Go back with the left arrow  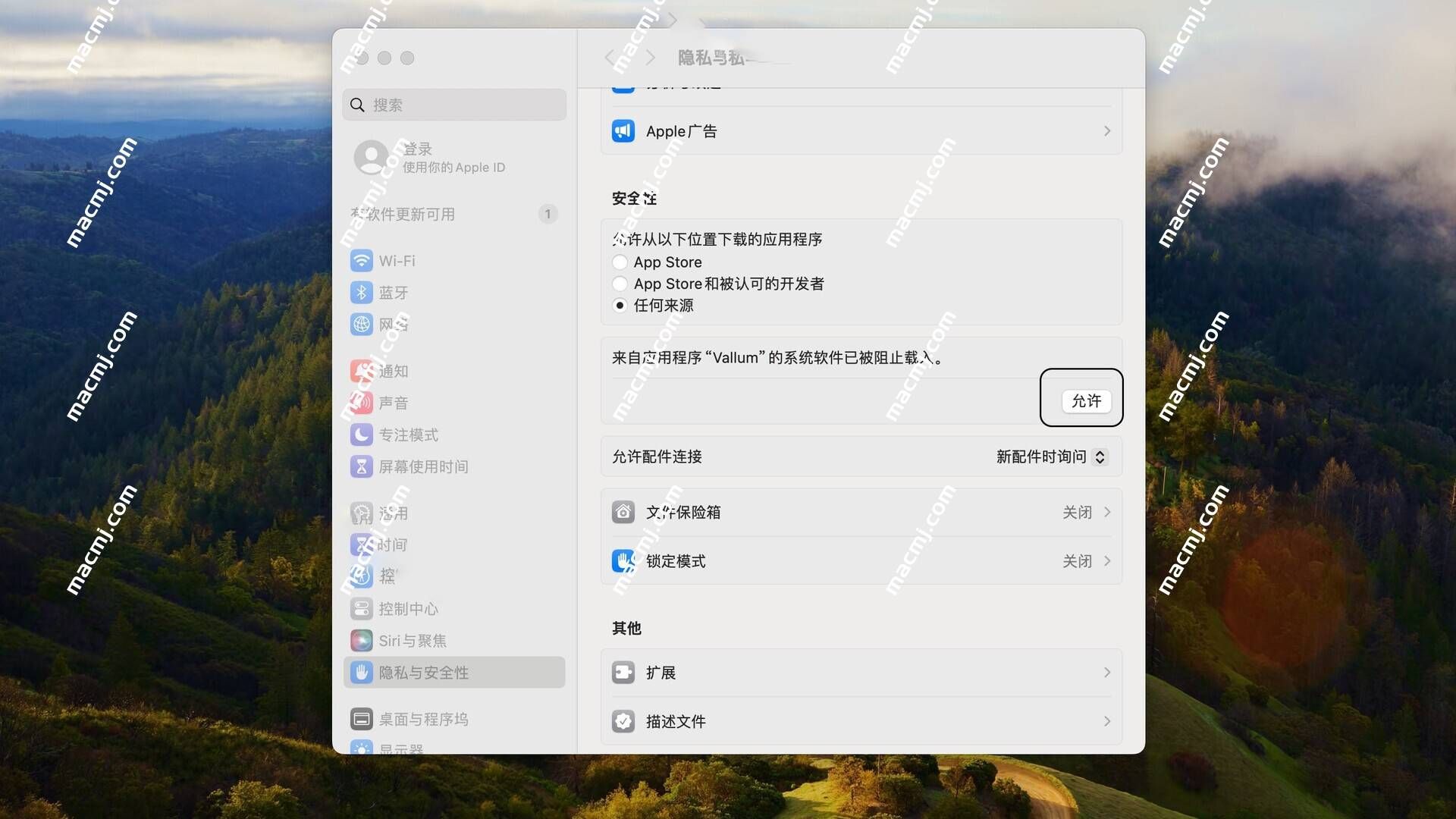[x=610, y=58]
